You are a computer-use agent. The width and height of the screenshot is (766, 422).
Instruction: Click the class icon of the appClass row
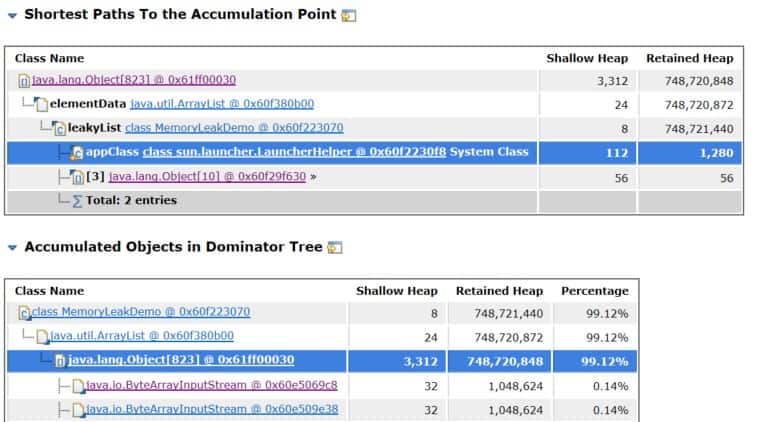pos(76,153)
